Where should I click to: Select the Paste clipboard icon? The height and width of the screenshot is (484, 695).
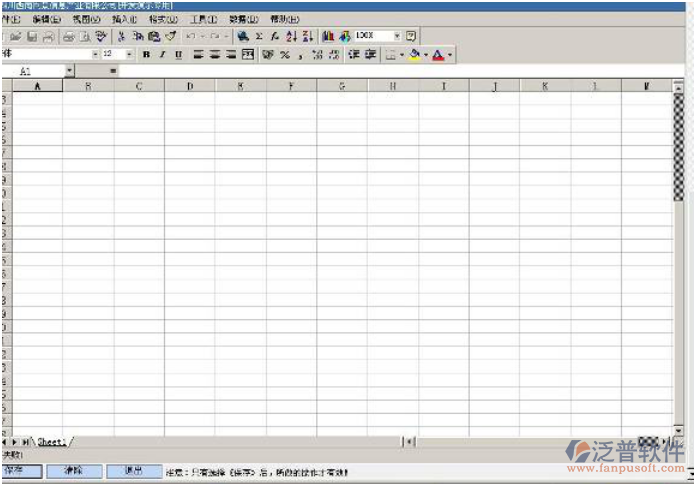click(154, 37)
